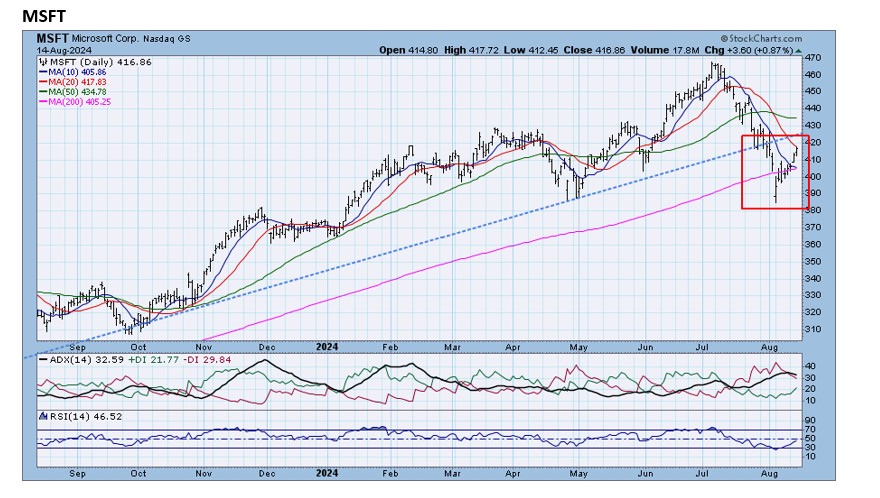Click bold '2024' on the price chart axis
Image resolution: width=880 pixels, height=498 pixels.
[327, 347]
